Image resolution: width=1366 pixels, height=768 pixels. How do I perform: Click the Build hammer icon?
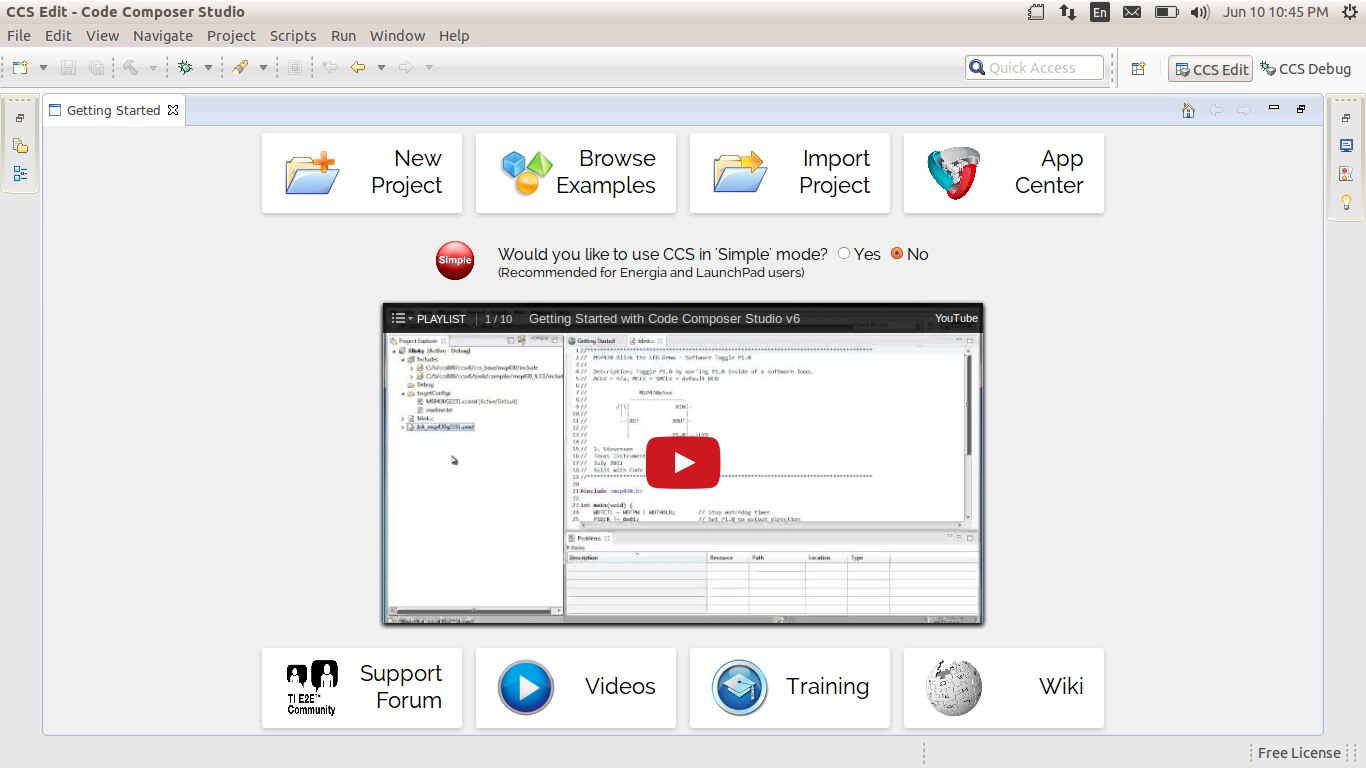pos(131,68)
